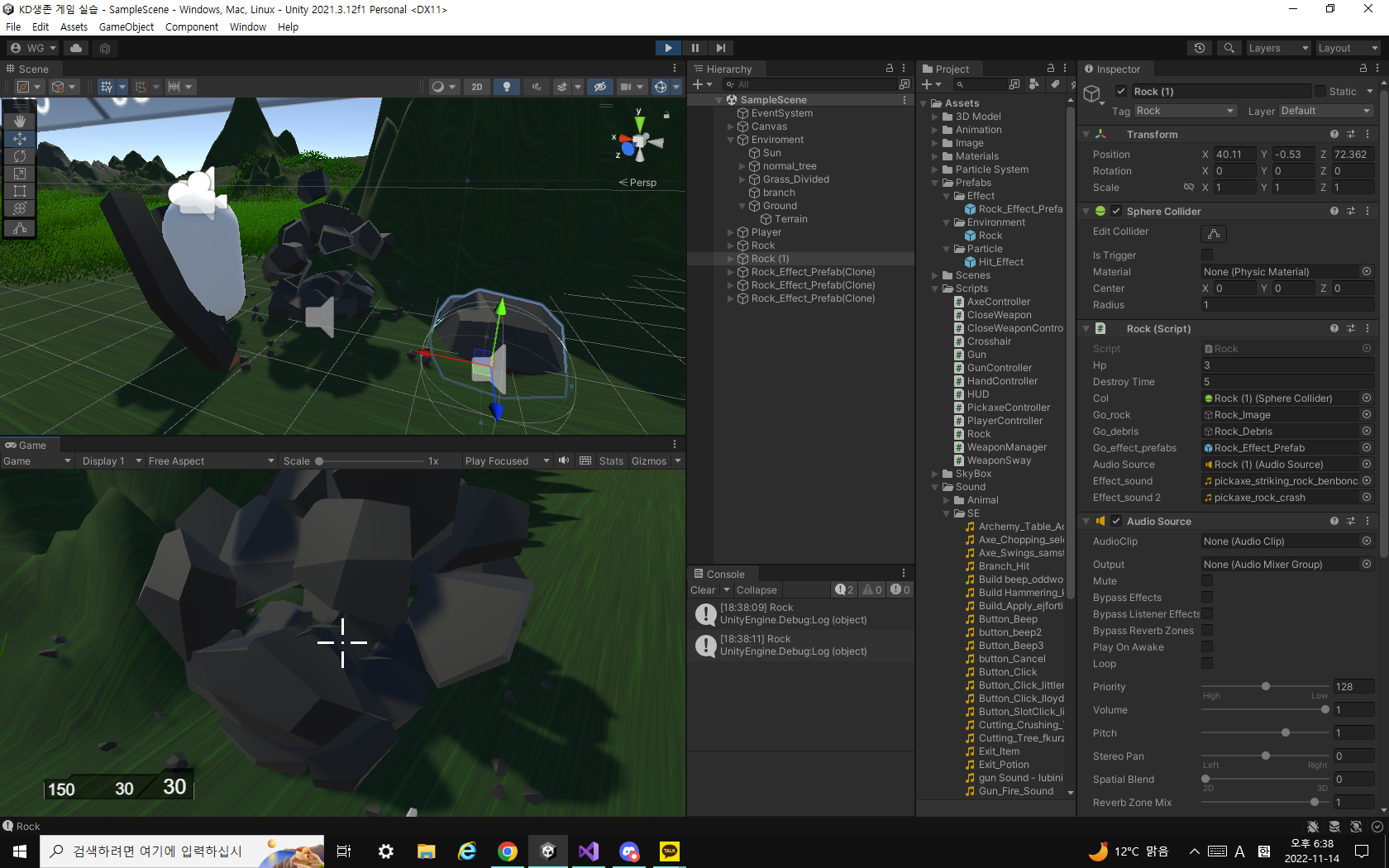Toggle Stats in Game view
The width and height of the screenshot is (1389, 868).
pyautogui.click(x=611, y=461)
